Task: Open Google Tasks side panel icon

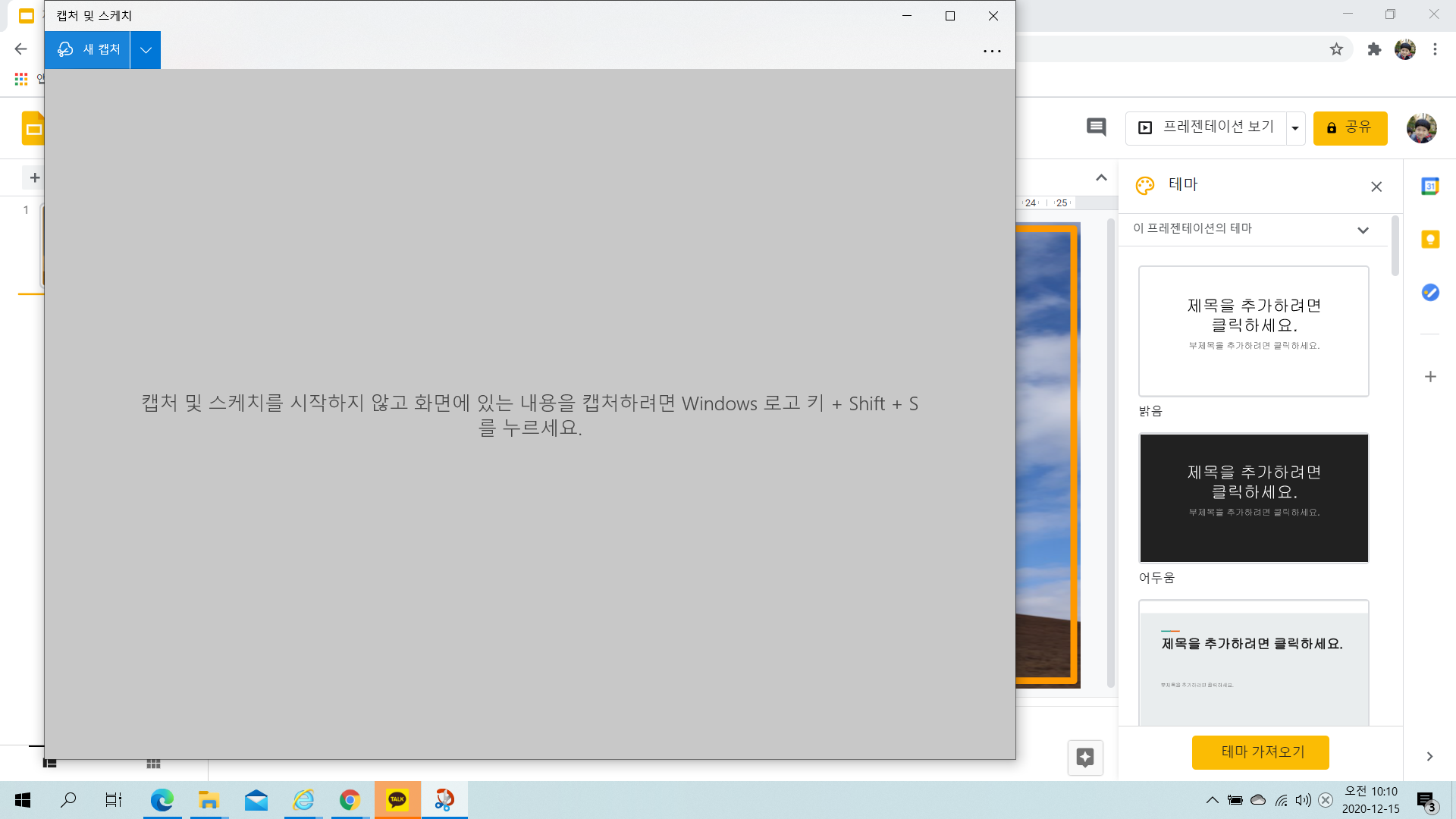Action: [x=1430, y=293]
